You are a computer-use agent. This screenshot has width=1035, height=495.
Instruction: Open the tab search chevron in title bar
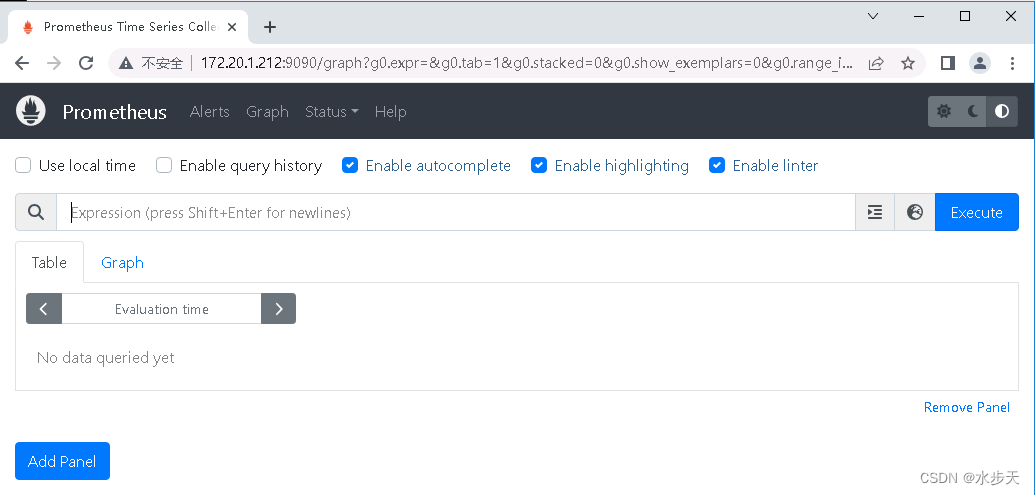pos(873,16)
